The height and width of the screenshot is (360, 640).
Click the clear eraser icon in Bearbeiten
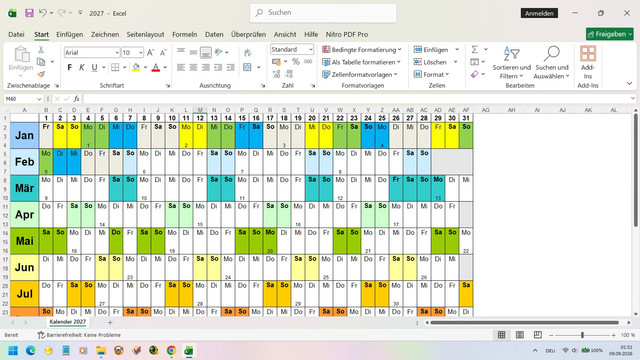coord(474,74)
